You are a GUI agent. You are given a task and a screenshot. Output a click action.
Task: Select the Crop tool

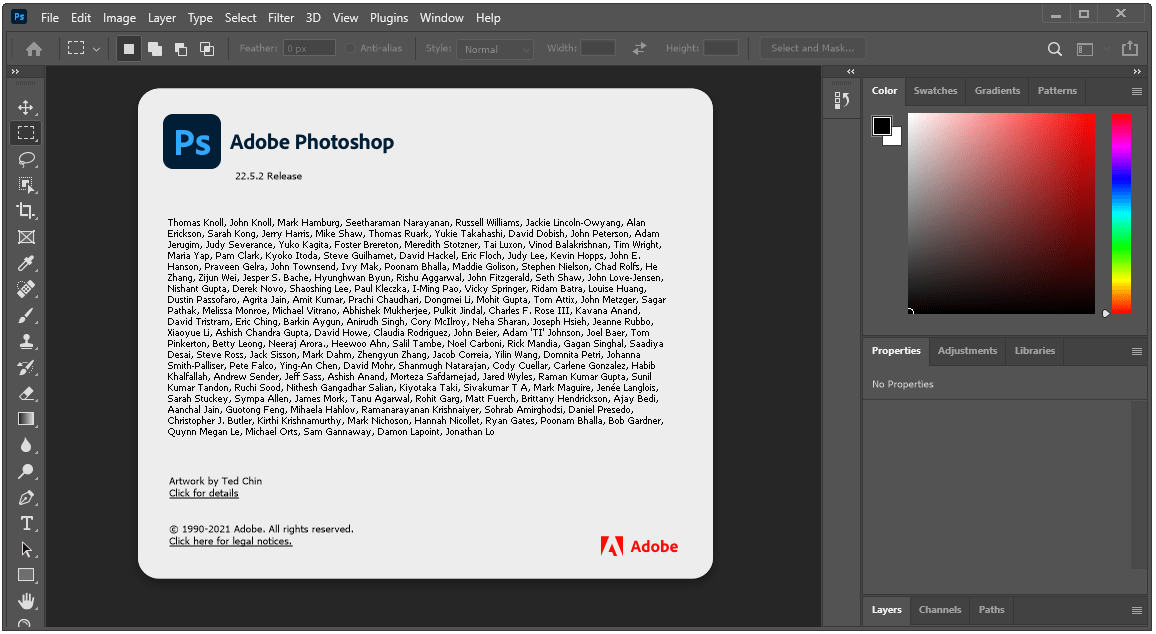click(x=26, y=211)
